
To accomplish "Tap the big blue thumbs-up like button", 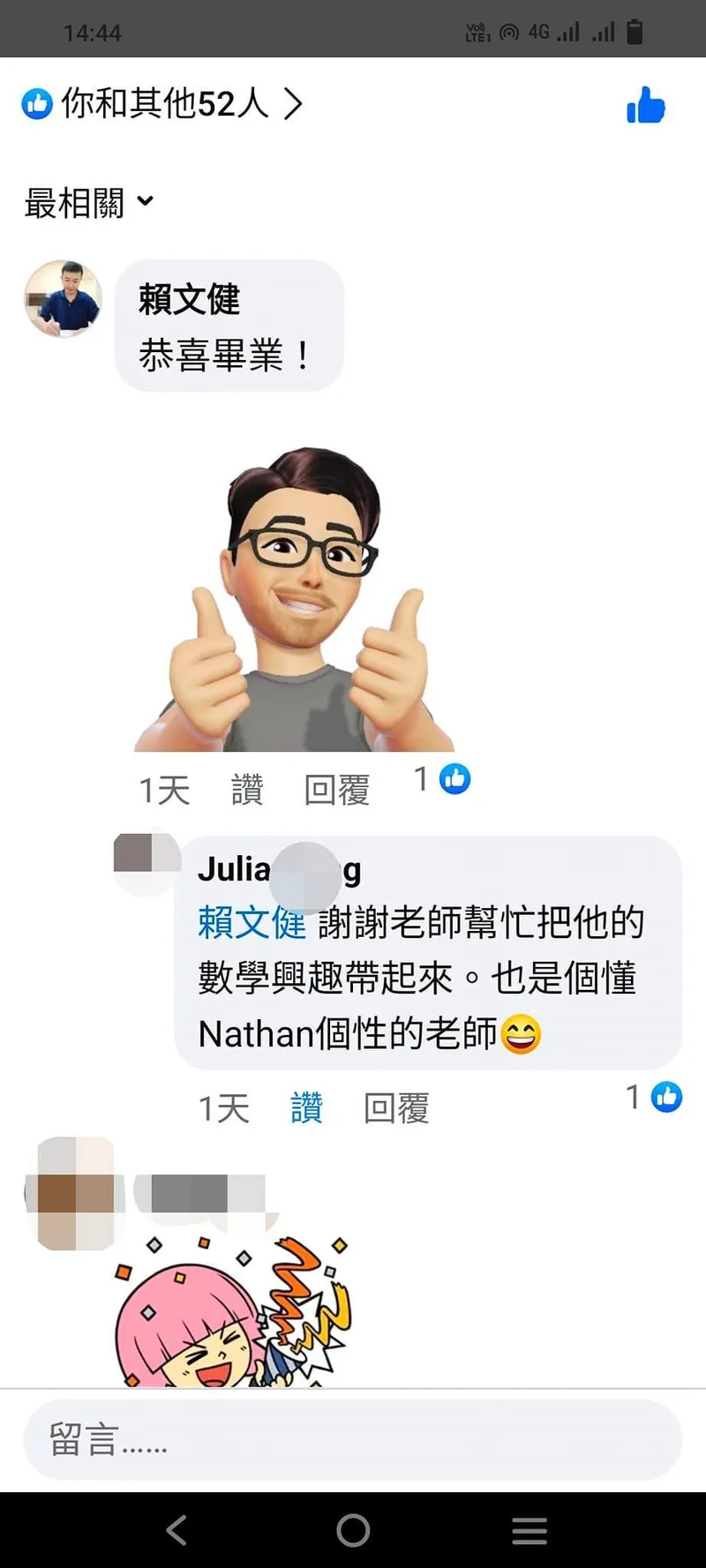I will 645,105.
